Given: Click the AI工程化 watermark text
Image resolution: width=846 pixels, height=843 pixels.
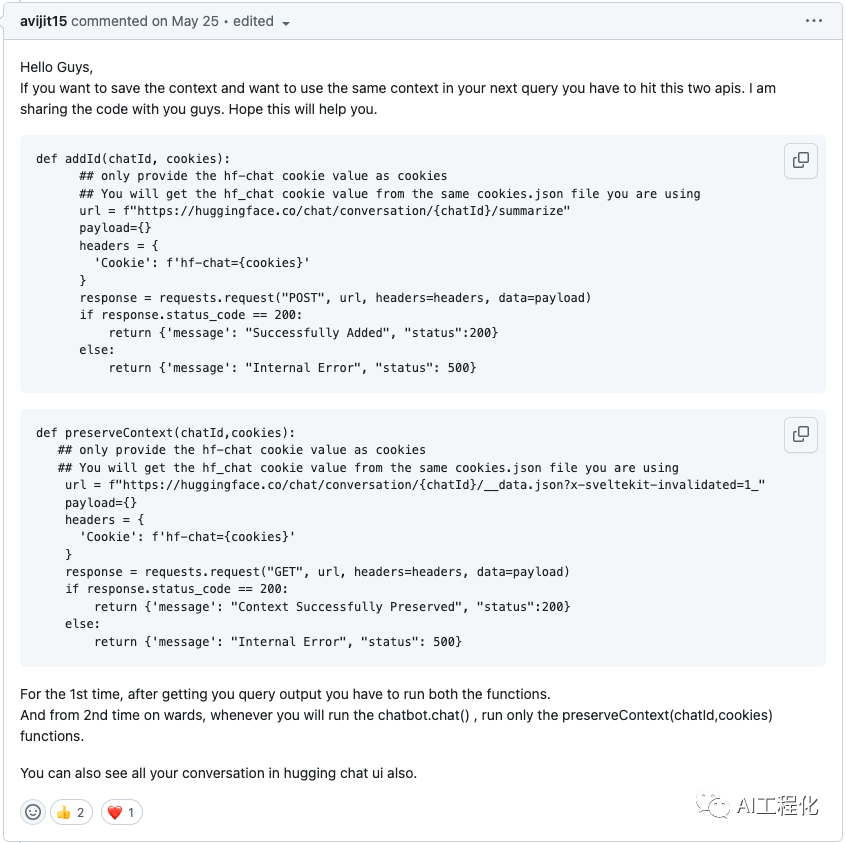Looking at the screenshot, I should [777, 805].
